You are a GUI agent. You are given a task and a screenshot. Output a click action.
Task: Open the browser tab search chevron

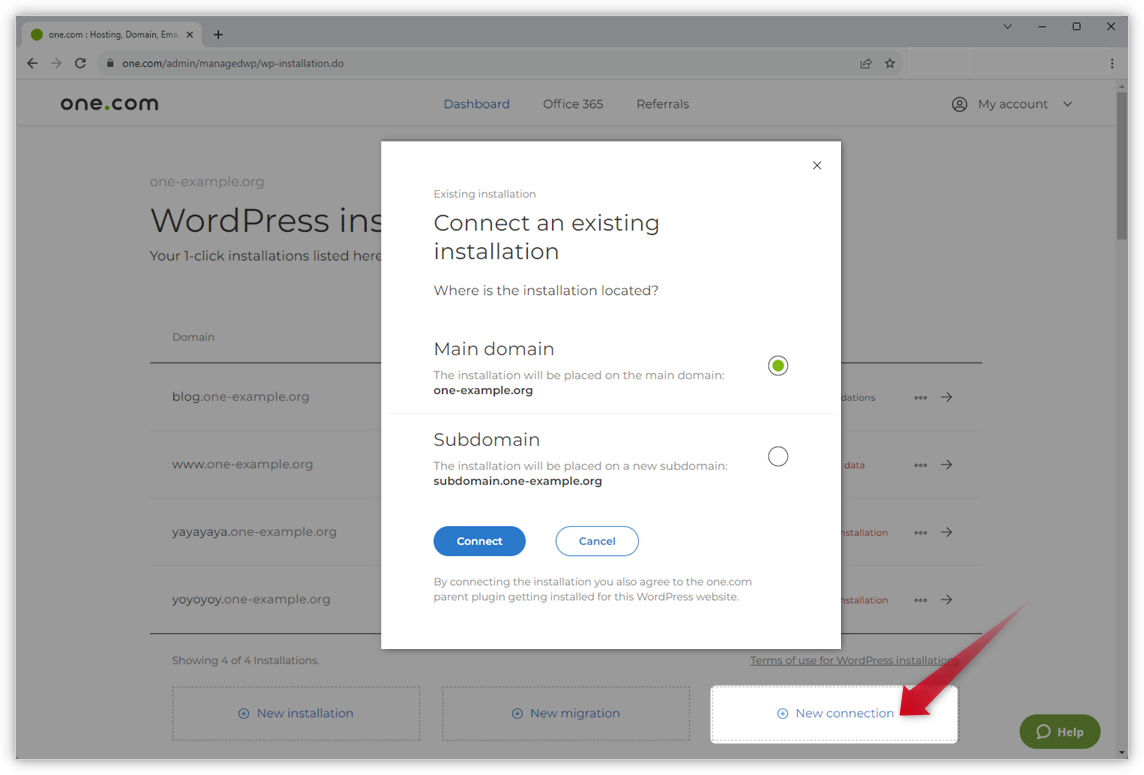(1007, 26)
